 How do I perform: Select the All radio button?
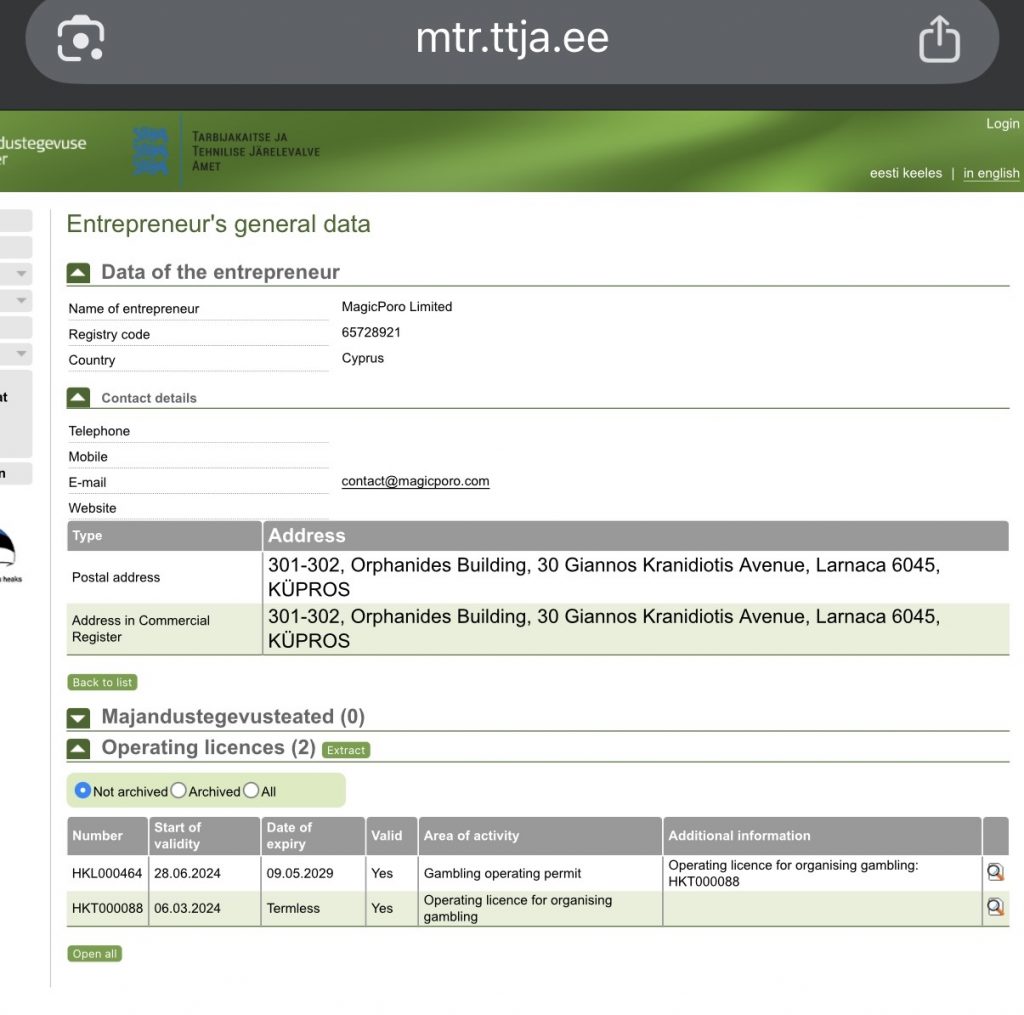tap(251, 790)
